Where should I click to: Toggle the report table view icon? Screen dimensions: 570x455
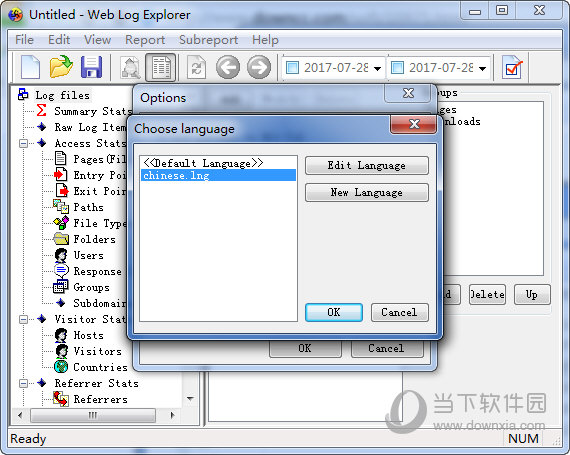tap(161, 68)
